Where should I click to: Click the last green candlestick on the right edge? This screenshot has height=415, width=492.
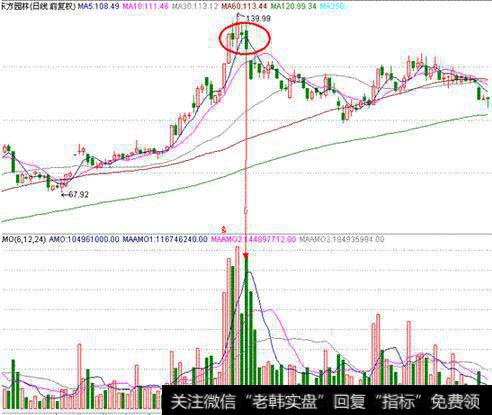(x=488, y=102)
